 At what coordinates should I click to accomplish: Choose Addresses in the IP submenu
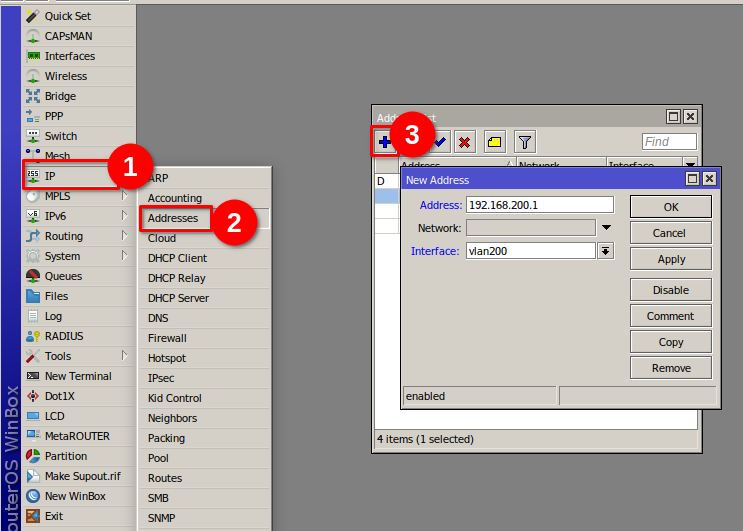173,218
